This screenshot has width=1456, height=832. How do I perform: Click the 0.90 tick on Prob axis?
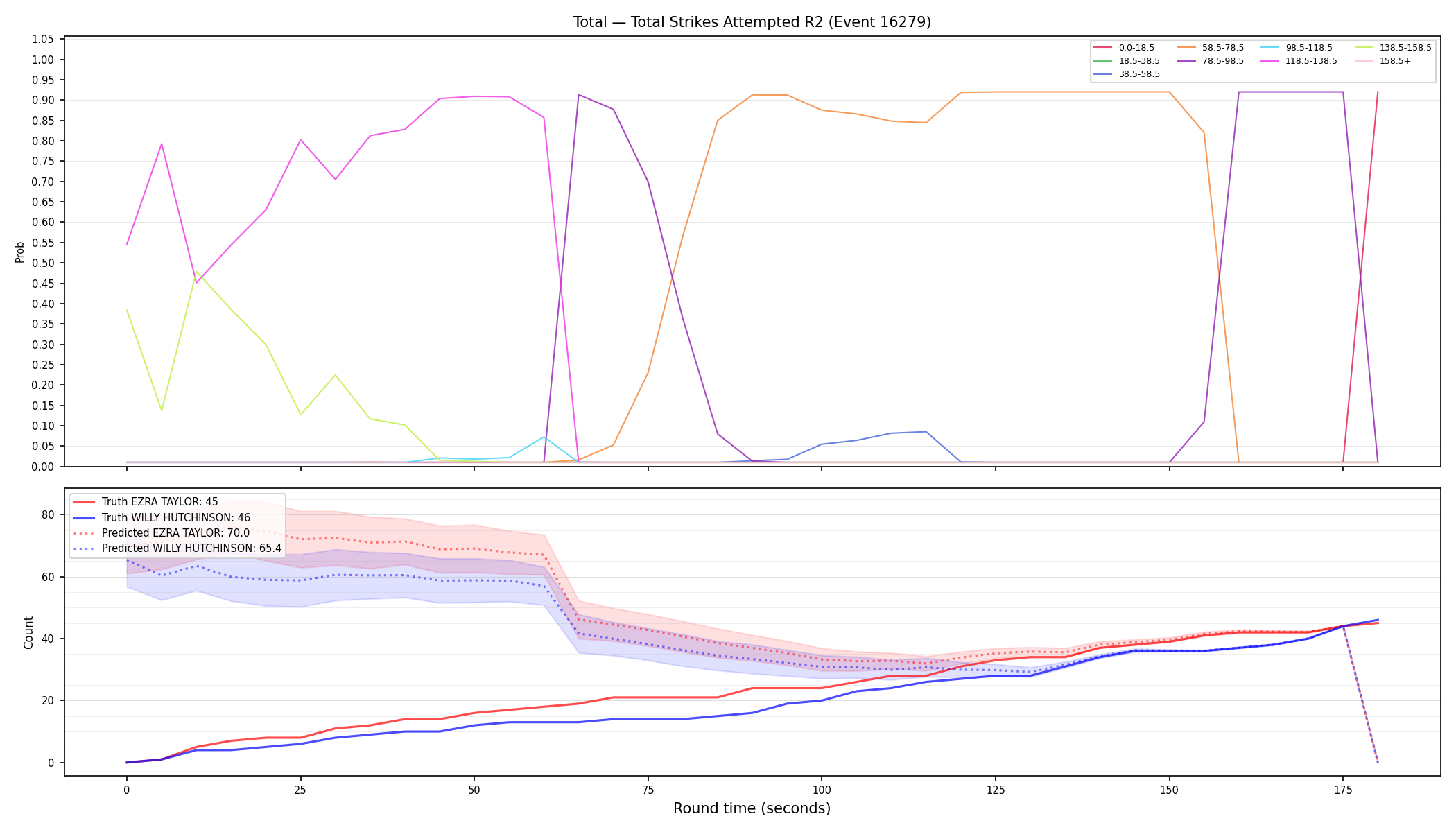click(x=43, y=100)
